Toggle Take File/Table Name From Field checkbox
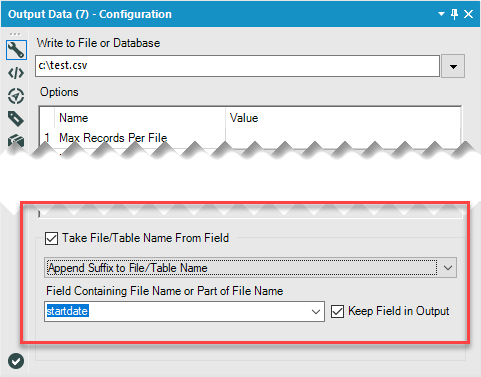Image resolution: width=481 pixels, height=377 pixels. 51,239
